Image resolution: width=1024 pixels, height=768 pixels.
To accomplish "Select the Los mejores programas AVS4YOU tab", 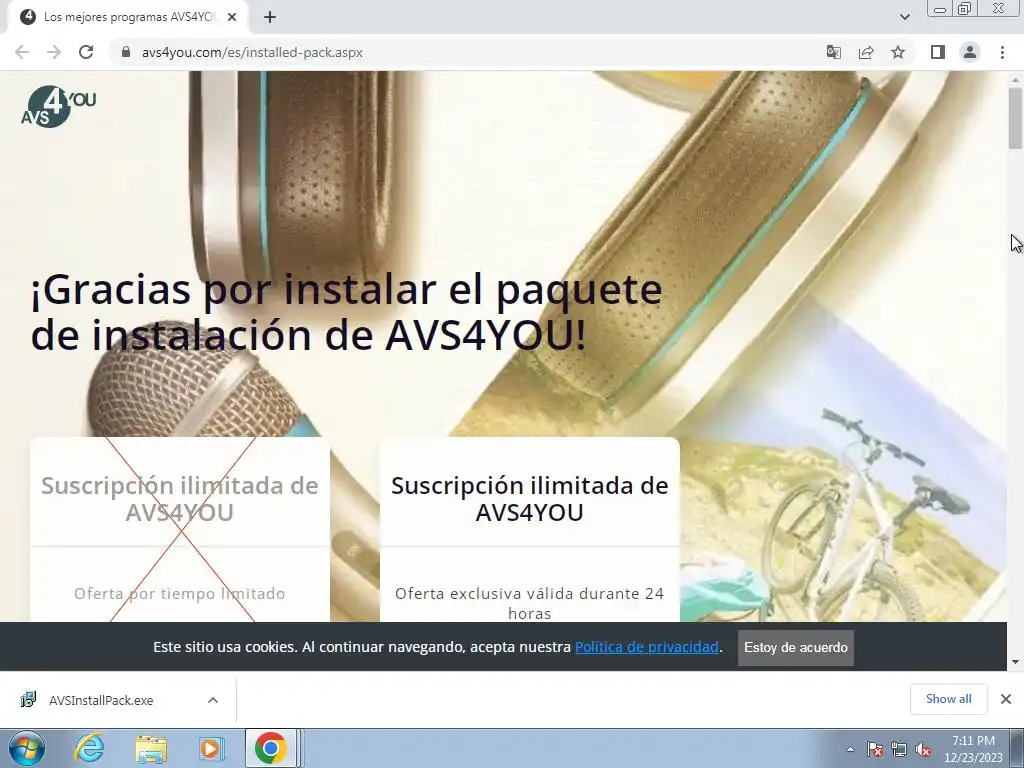I will coord(128,18).
